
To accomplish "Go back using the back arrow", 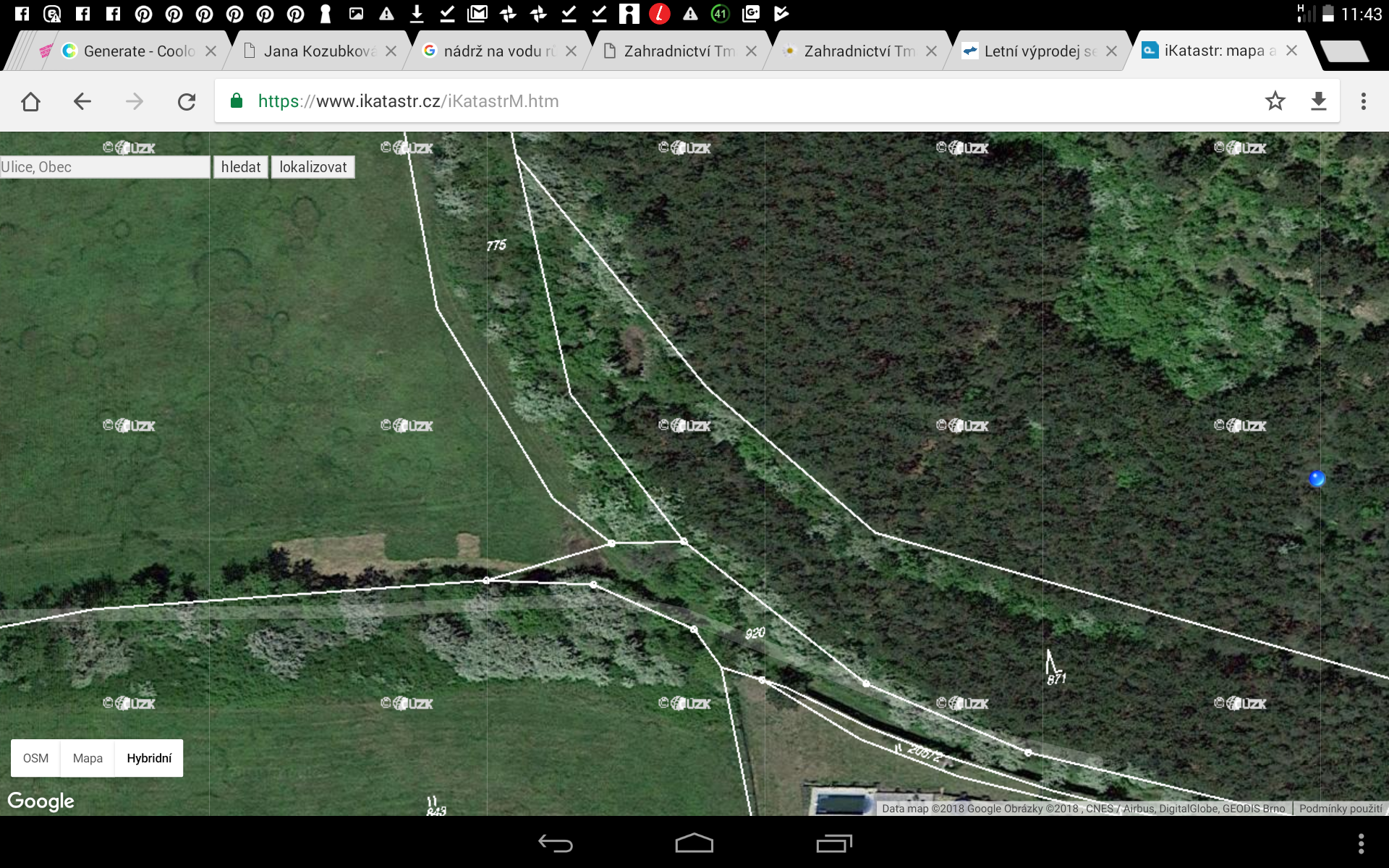I will (82, 101).
